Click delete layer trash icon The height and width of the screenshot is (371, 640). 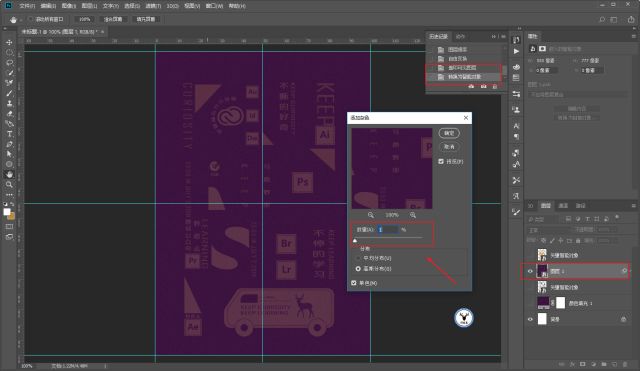(x=625, y=364)
